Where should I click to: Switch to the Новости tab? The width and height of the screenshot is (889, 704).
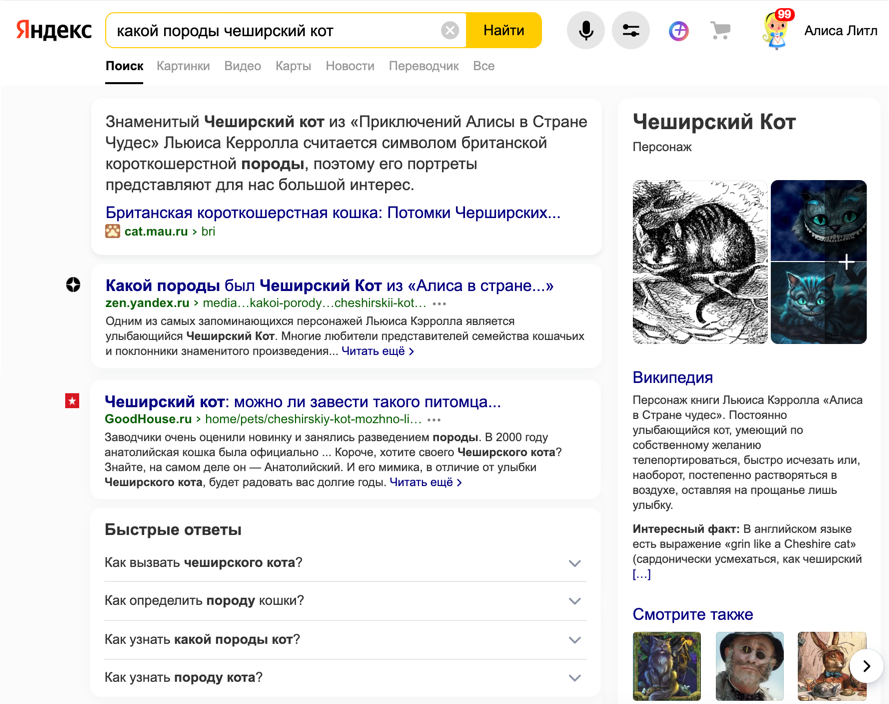tap(350, 66)
